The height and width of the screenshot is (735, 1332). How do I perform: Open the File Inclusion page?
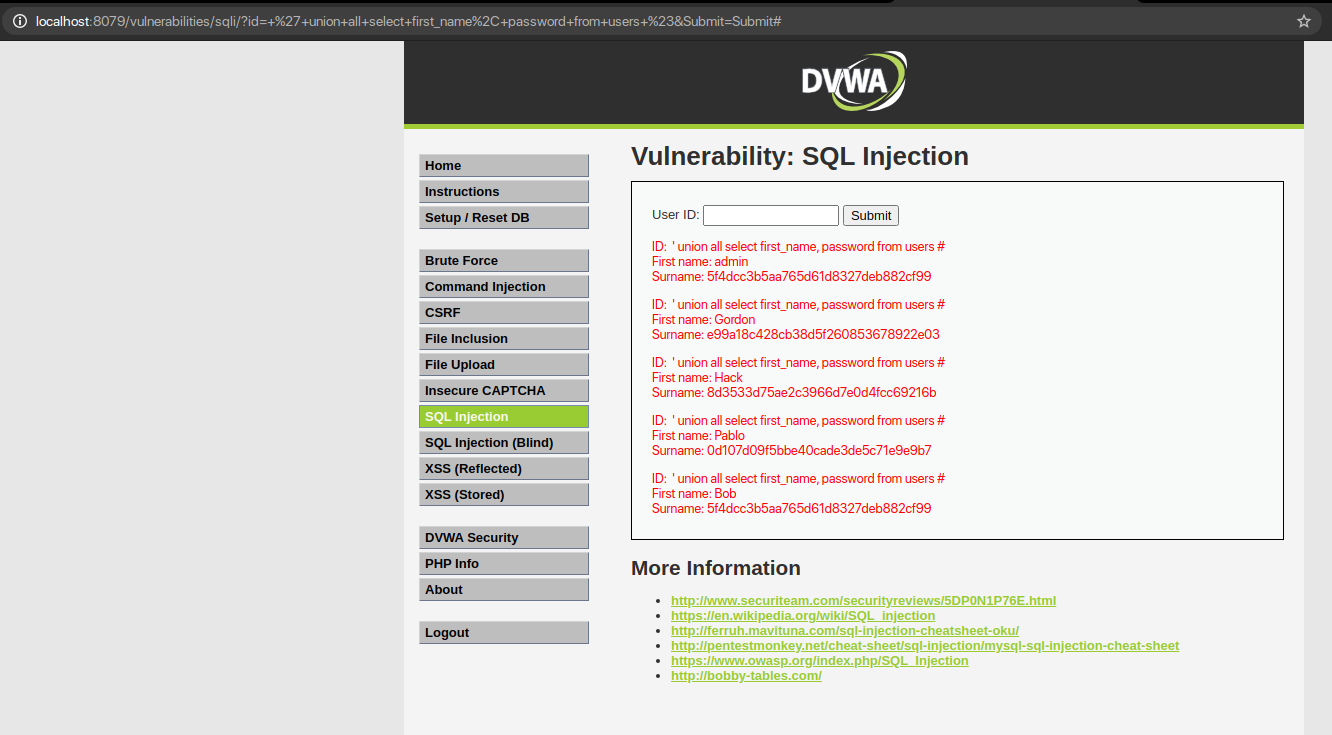tap(504, 339)
